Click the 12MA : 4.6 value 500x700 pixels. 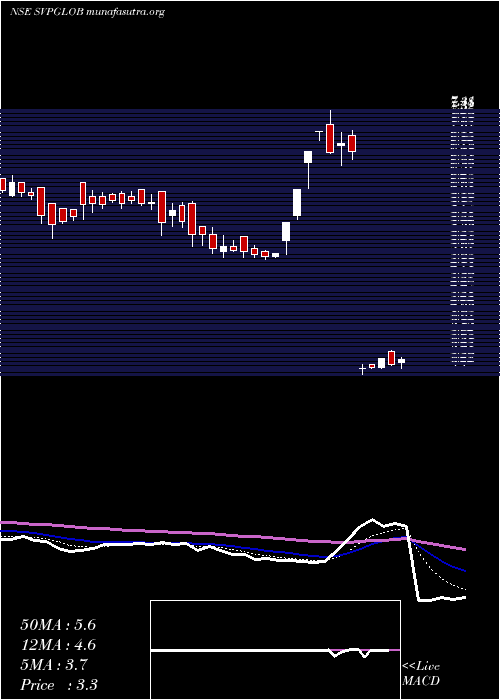click(x=58, y=645)
